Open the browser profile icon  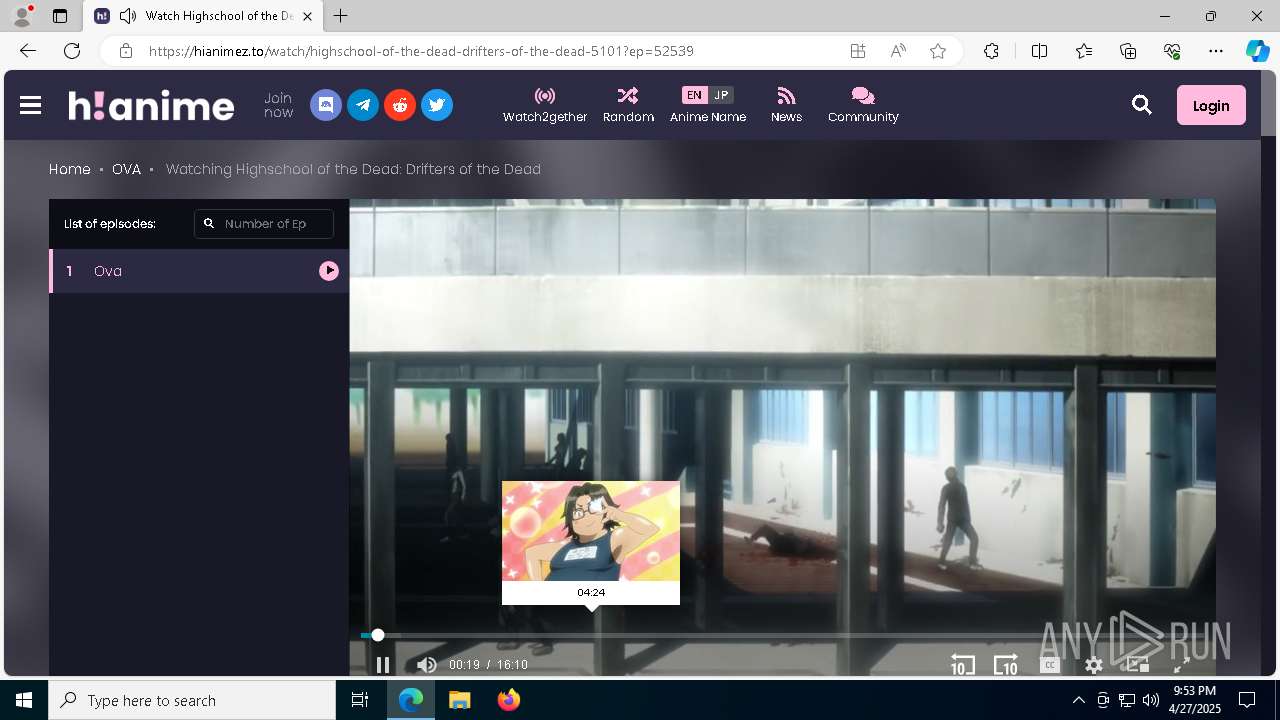[22, 16]
